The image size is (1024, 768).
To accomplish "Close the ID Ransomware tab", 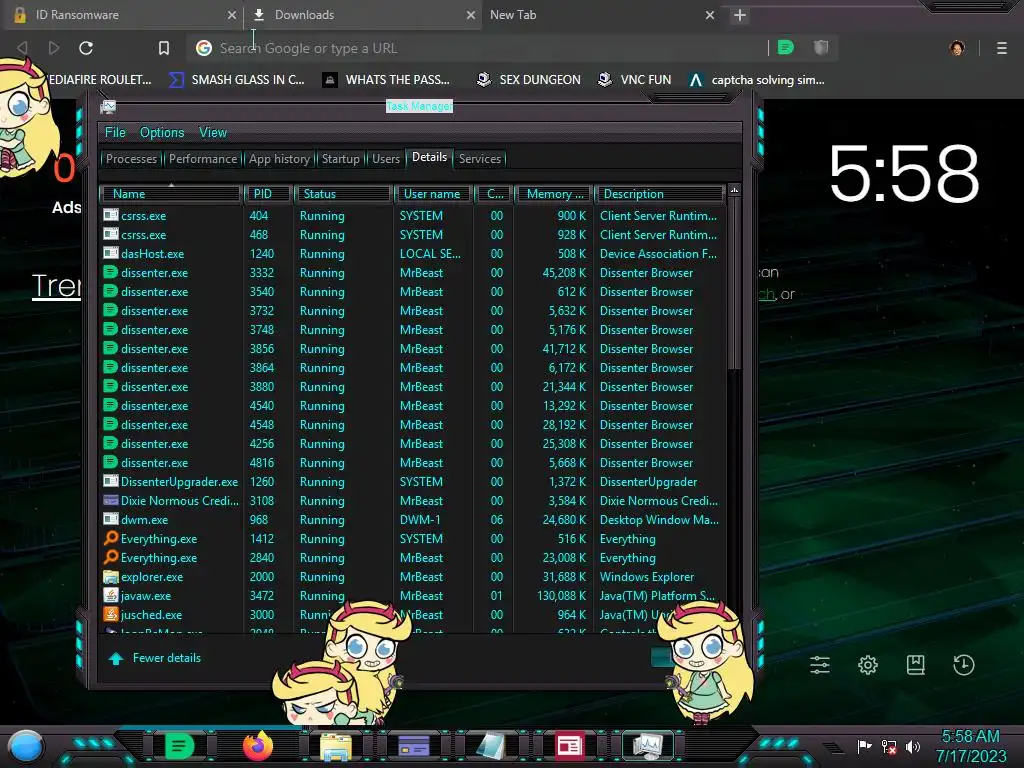I will click(x=232, y=15).
